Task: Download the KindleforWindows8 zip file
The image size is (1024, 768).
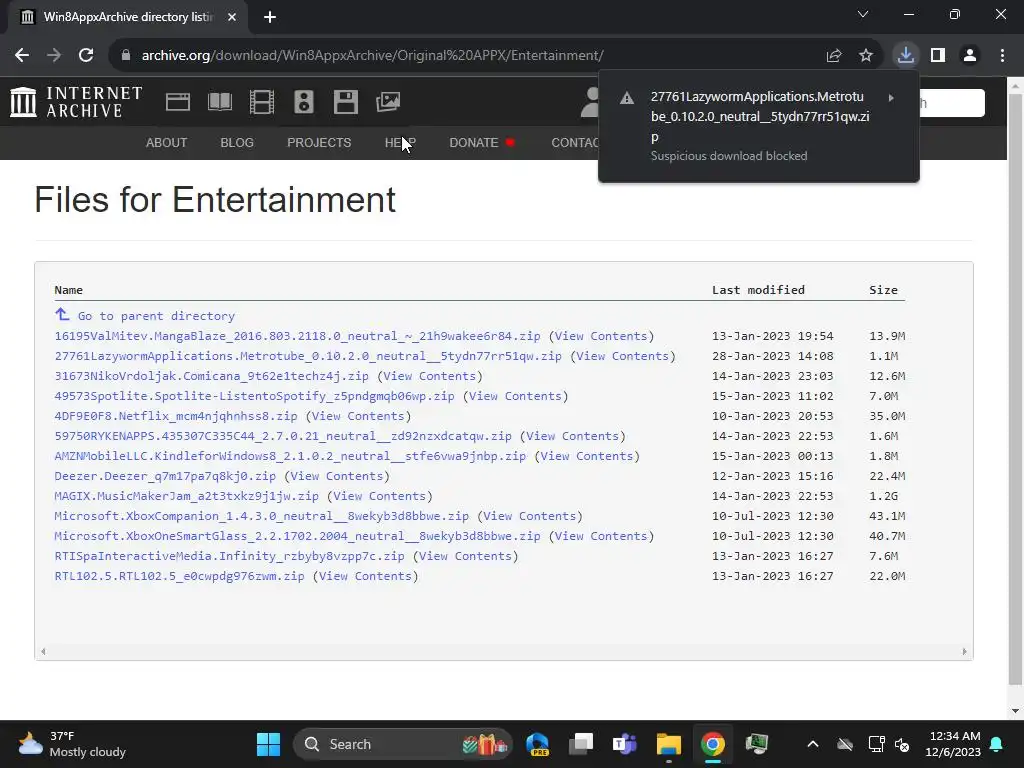Action: coord(290,456)
